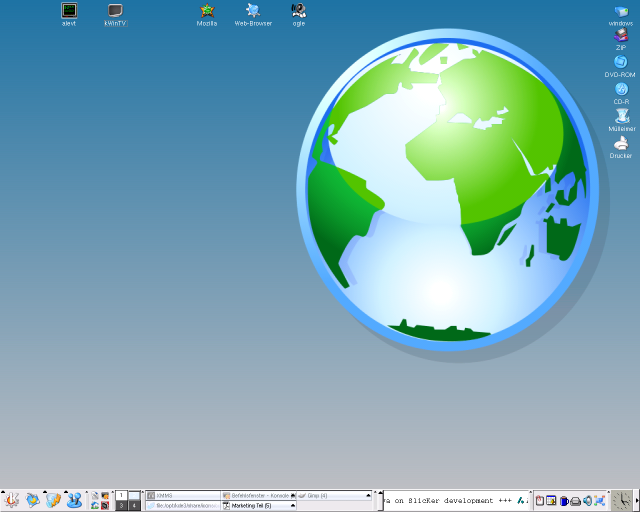Screen dimensions: 640x512
Task: Open the Mülleimer trash icon
Action: [622, 120]
